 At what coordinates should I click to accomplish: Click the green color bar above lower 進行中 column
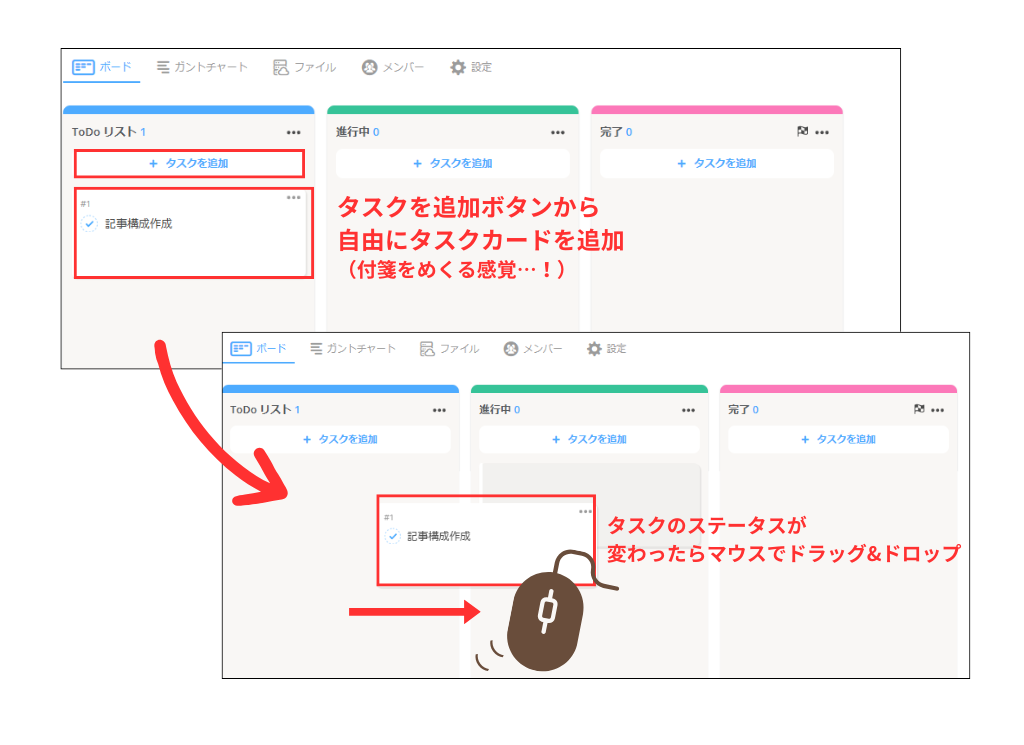589,389
